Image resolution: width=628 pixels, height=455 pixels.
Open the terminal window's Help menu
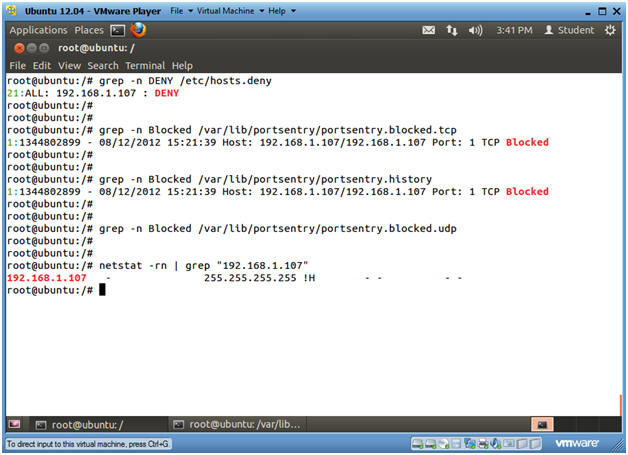point(182,66)
